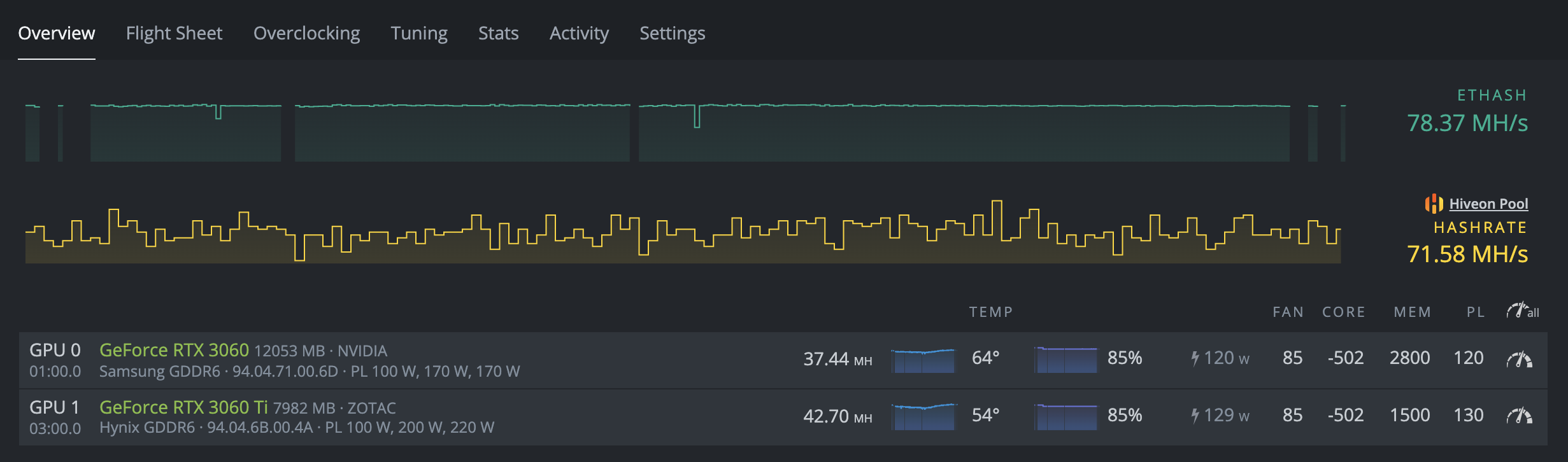Screen dimensions: 1568x462
Task: Open the Settings tab
Action: coord(672,33)
